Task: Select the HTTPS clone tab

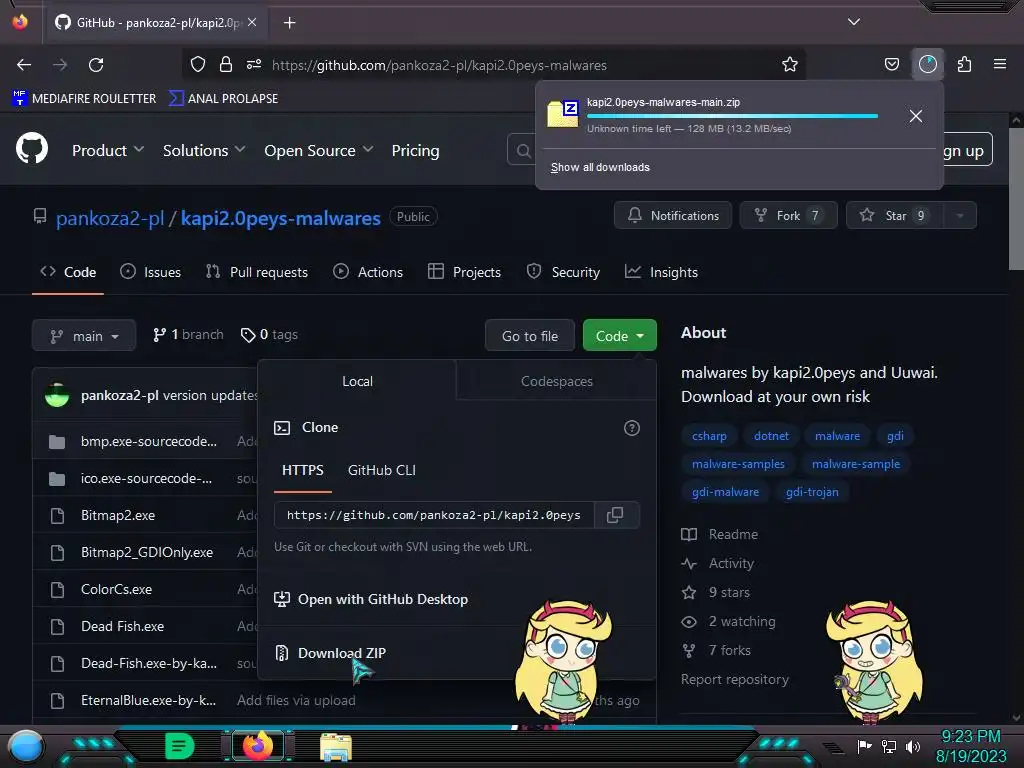Action: (x=302, y=470)
